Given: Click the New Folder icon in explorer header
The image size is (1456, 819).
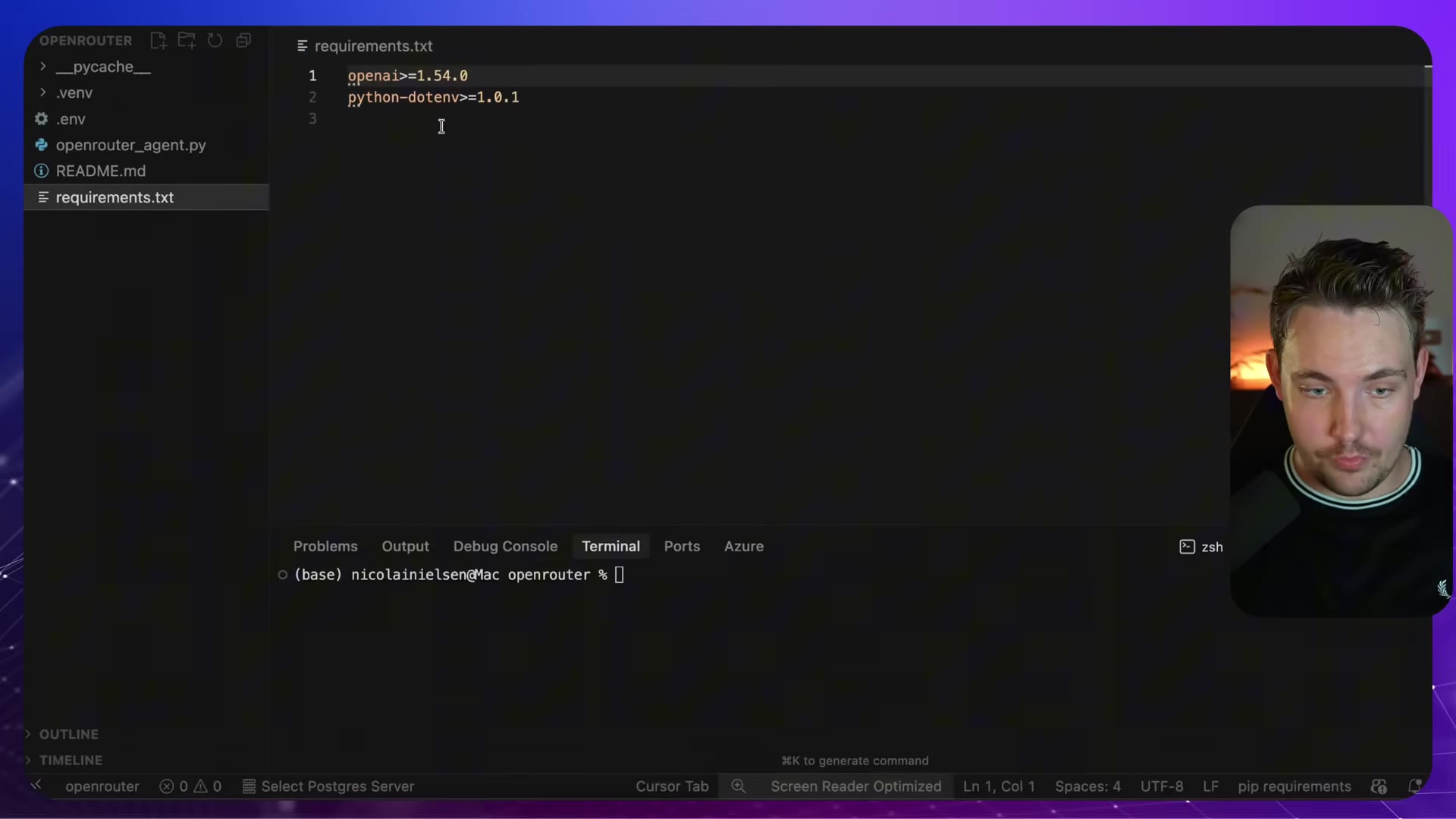Looking at the screenshot, I should (187, 40).
